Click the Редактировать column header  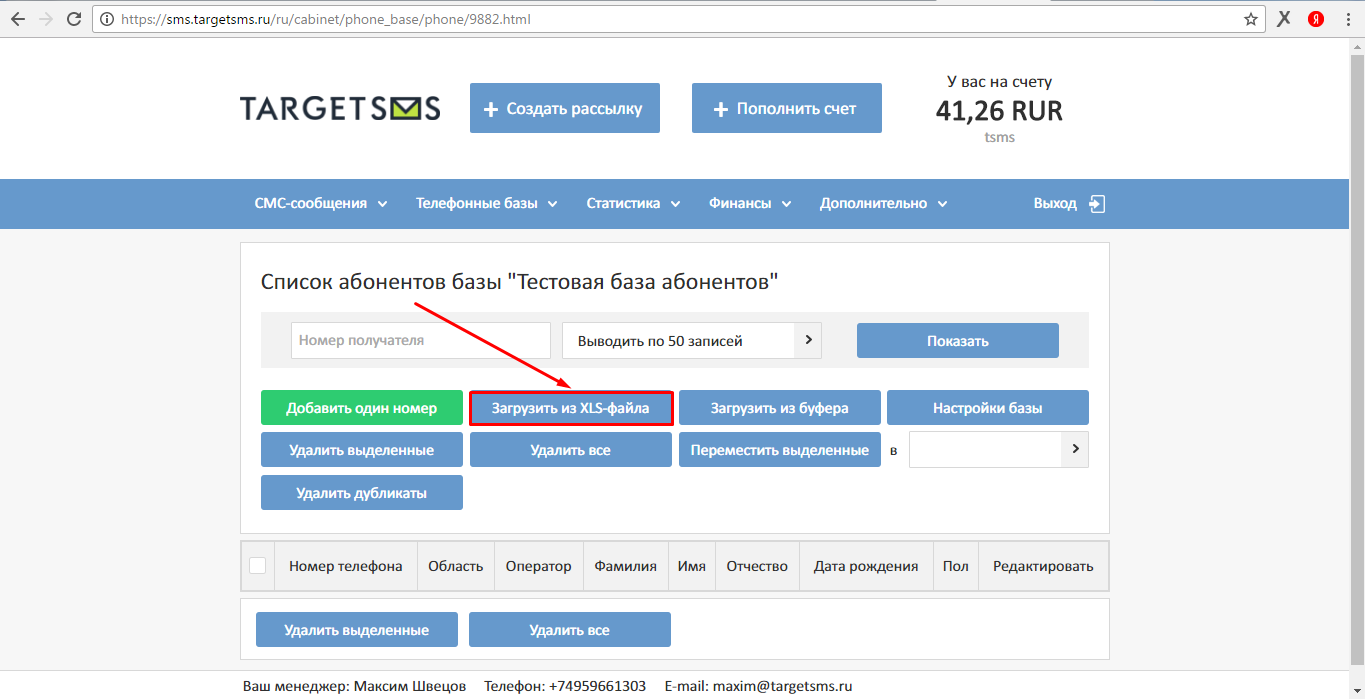coord(1043,566)
